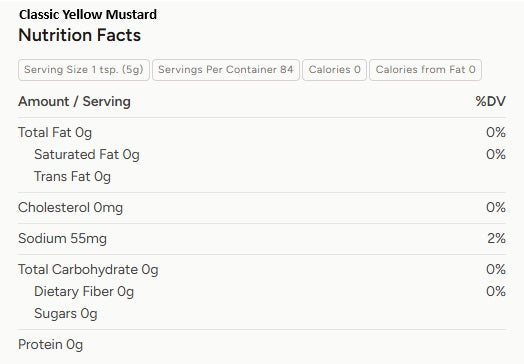Screen dimensions: 524x364
Task: Click the Serving Size 1 tsp. (5g) tag
Action: click(x=84, y=70)
